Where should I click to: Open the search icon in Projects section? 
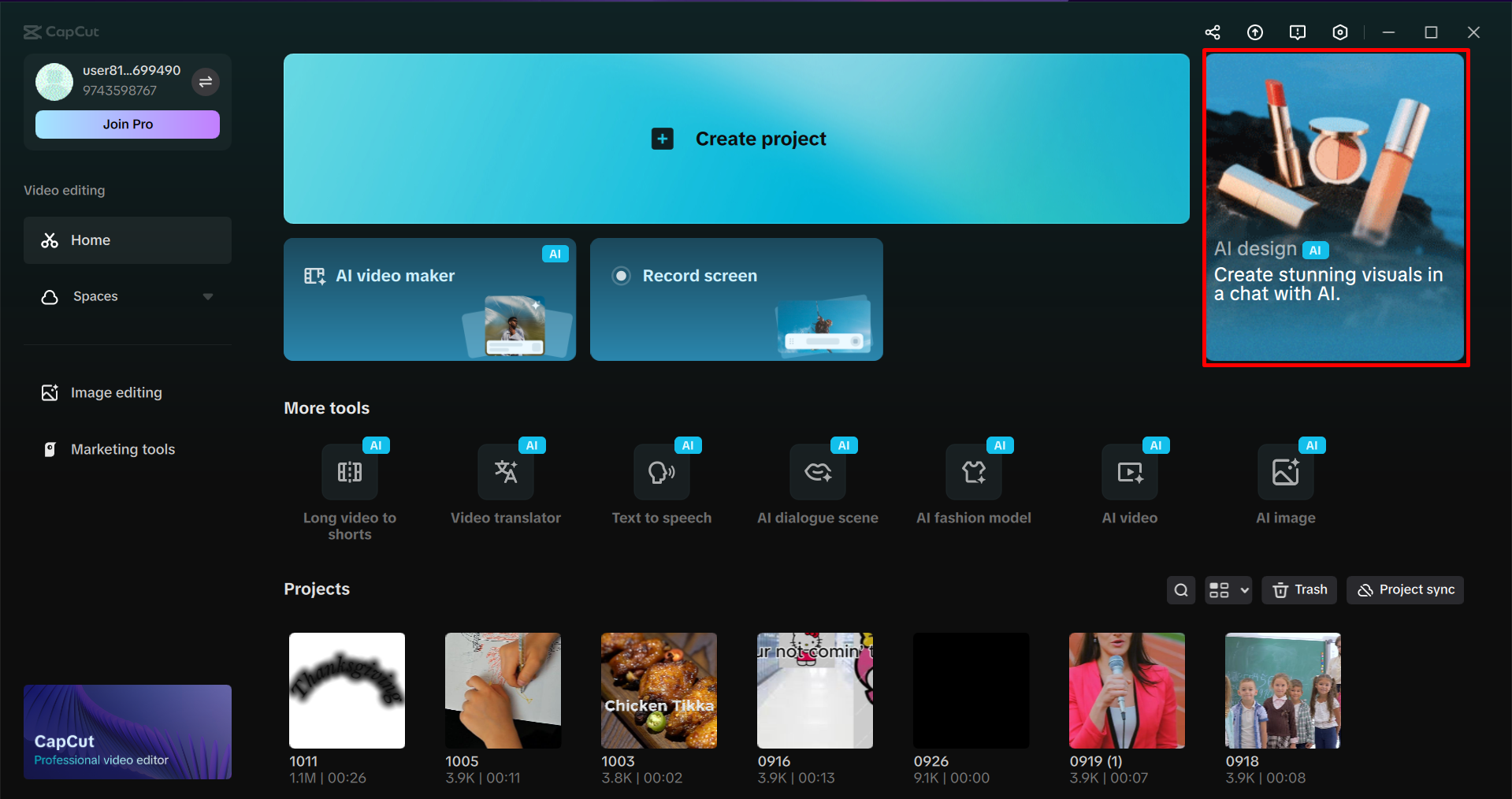[x=1180, y=589]
